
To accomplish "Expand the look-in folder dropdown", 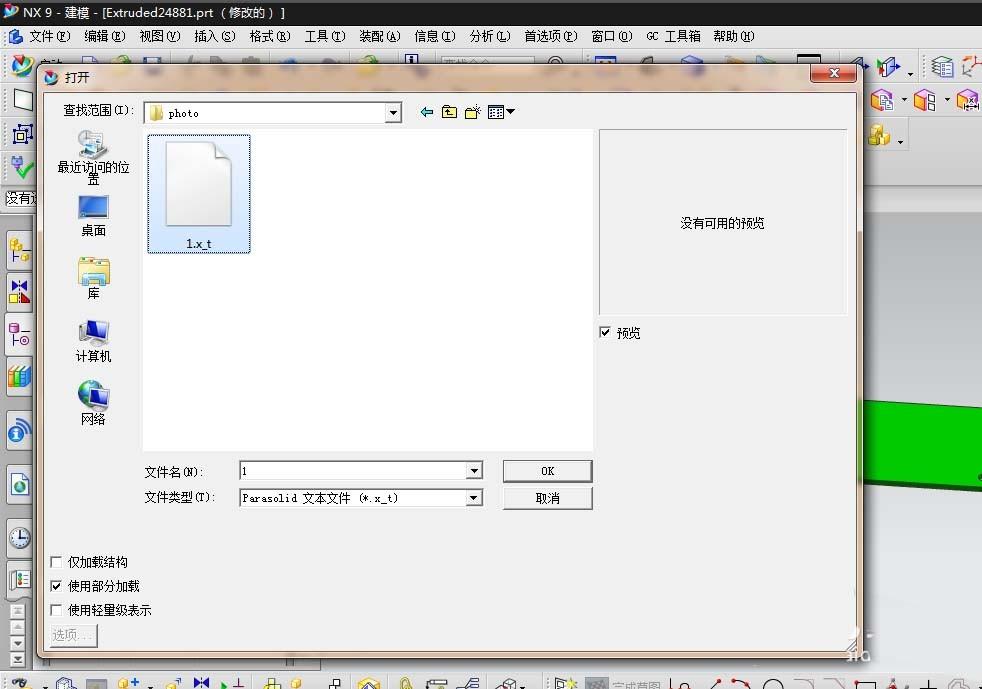I will click(x=393, y=113).
